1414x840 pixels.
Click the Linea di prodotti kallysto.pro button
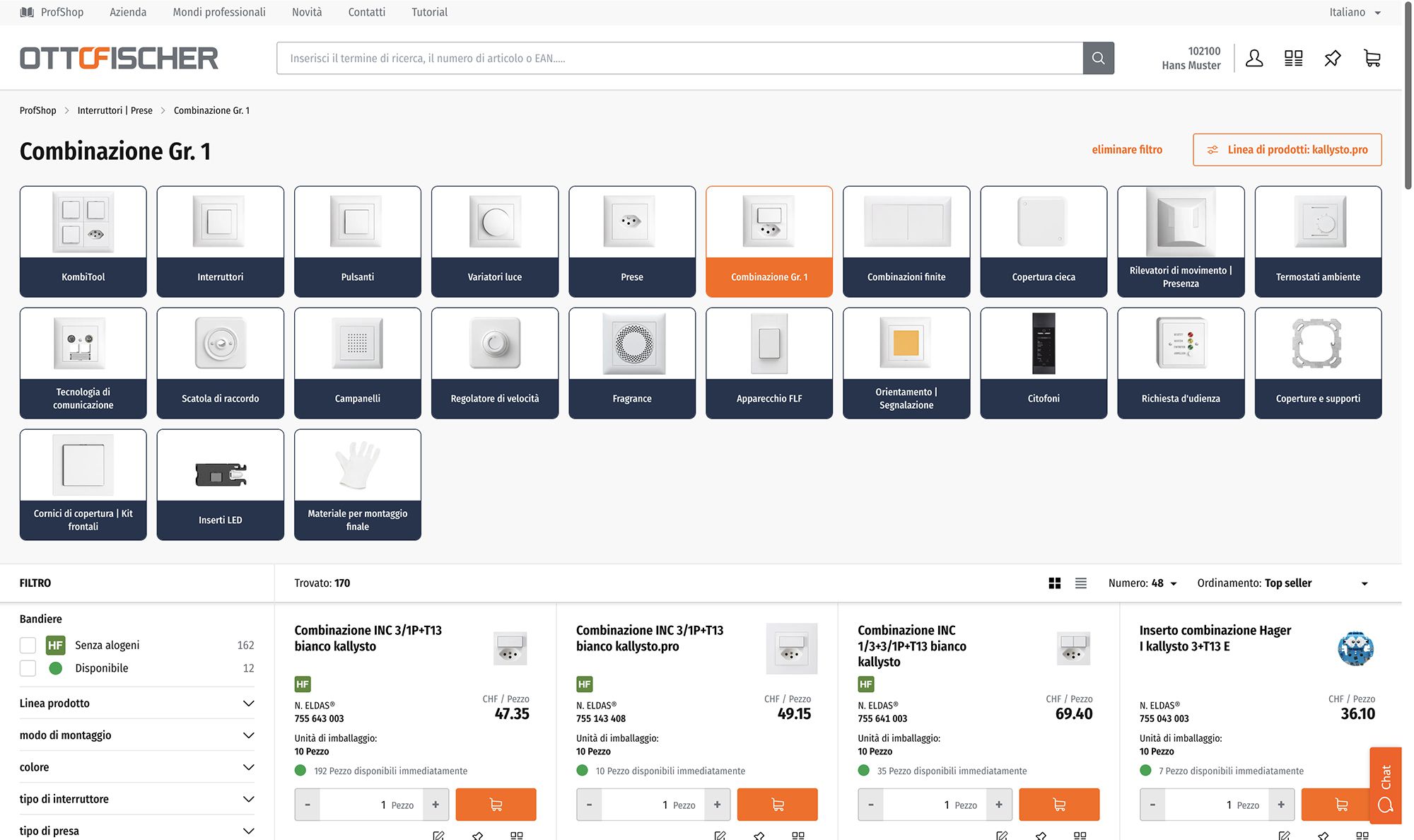1287,150
